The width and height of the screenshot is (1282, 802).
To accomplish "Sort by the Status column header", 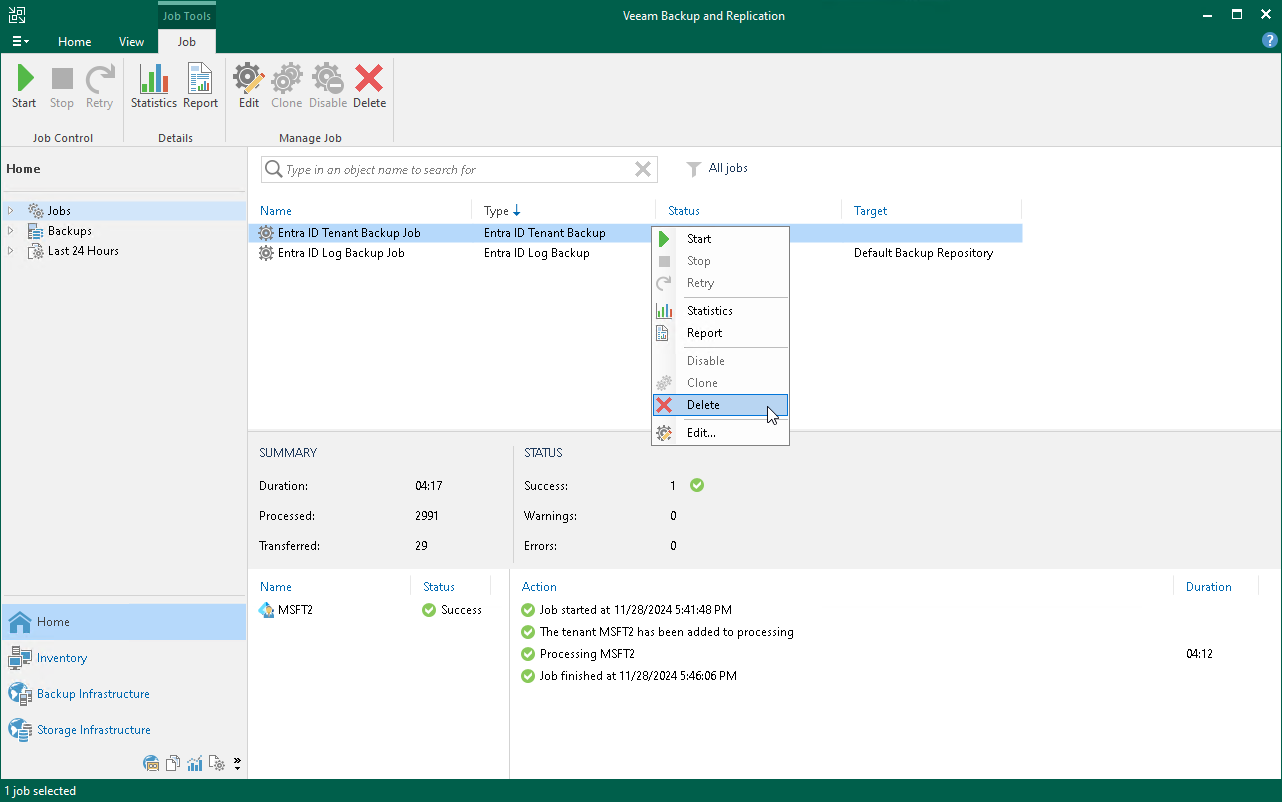I will click(684, 211).
